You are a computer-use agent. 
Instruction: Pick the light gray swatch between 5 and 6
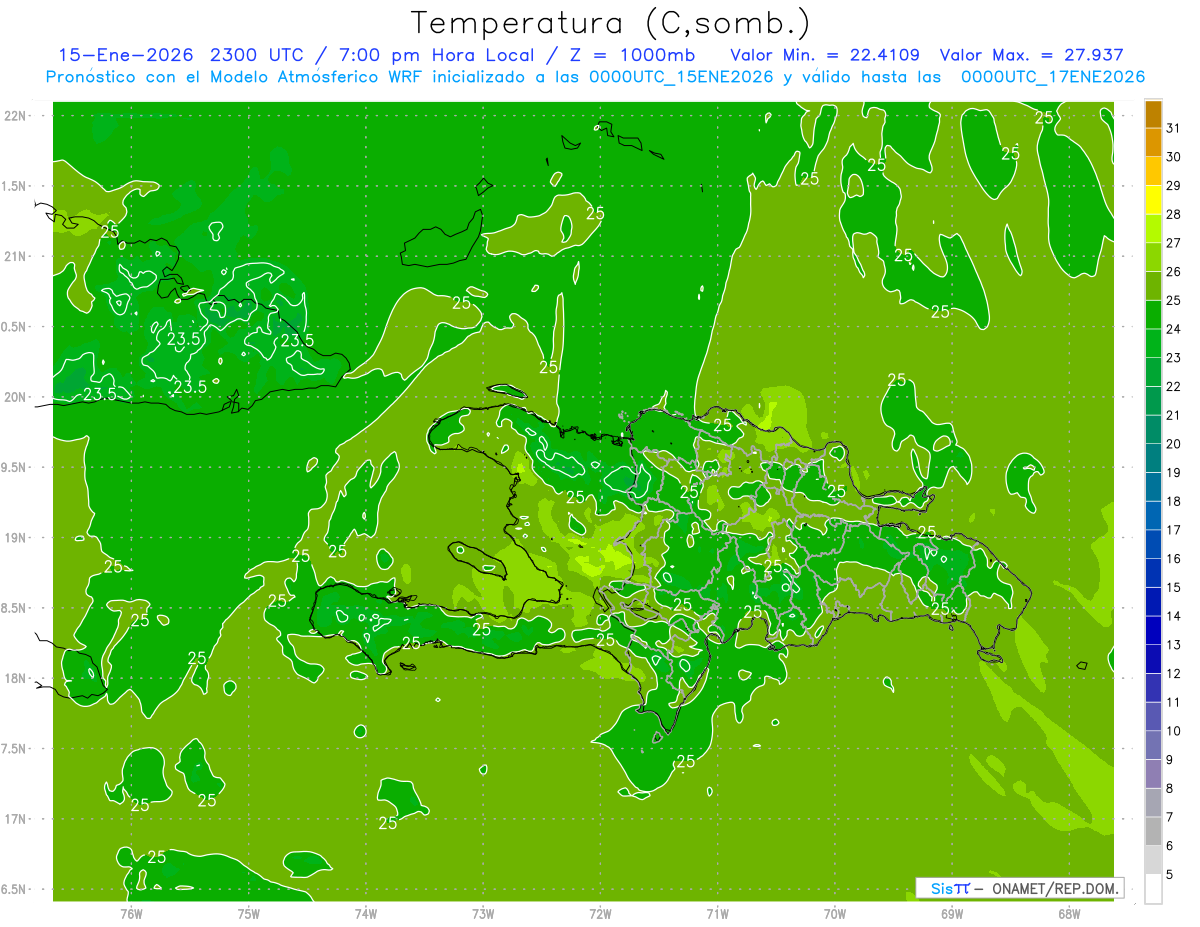coord(1153,860)
